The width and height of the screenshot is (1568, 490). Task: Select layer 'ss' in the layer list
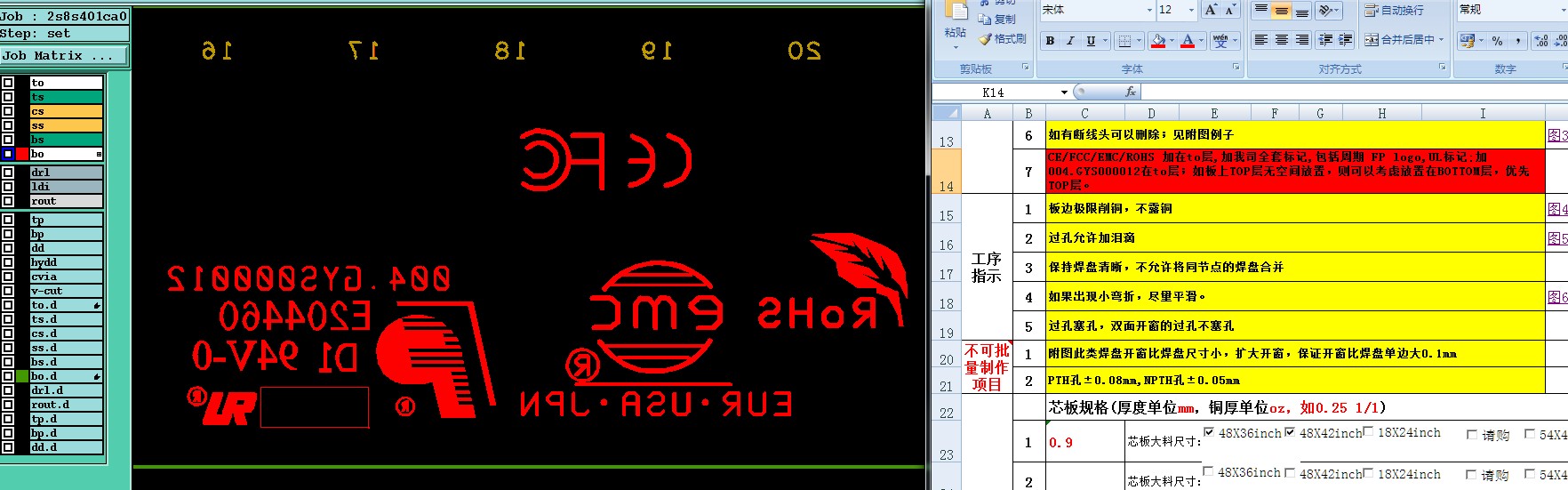pos(66,125)
